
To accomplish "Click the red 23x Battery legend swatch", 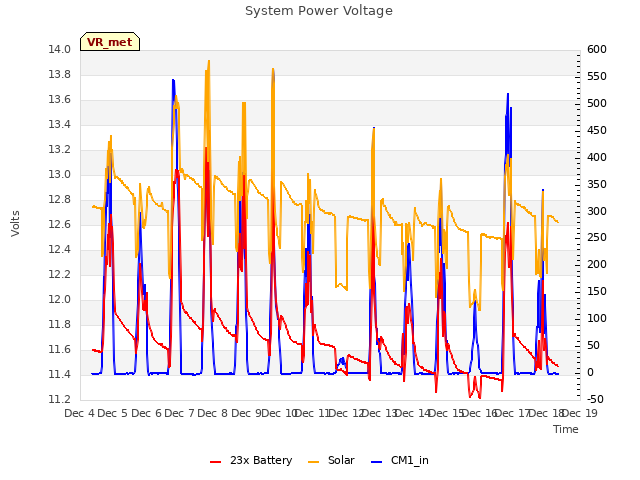I will pos(215,462).
